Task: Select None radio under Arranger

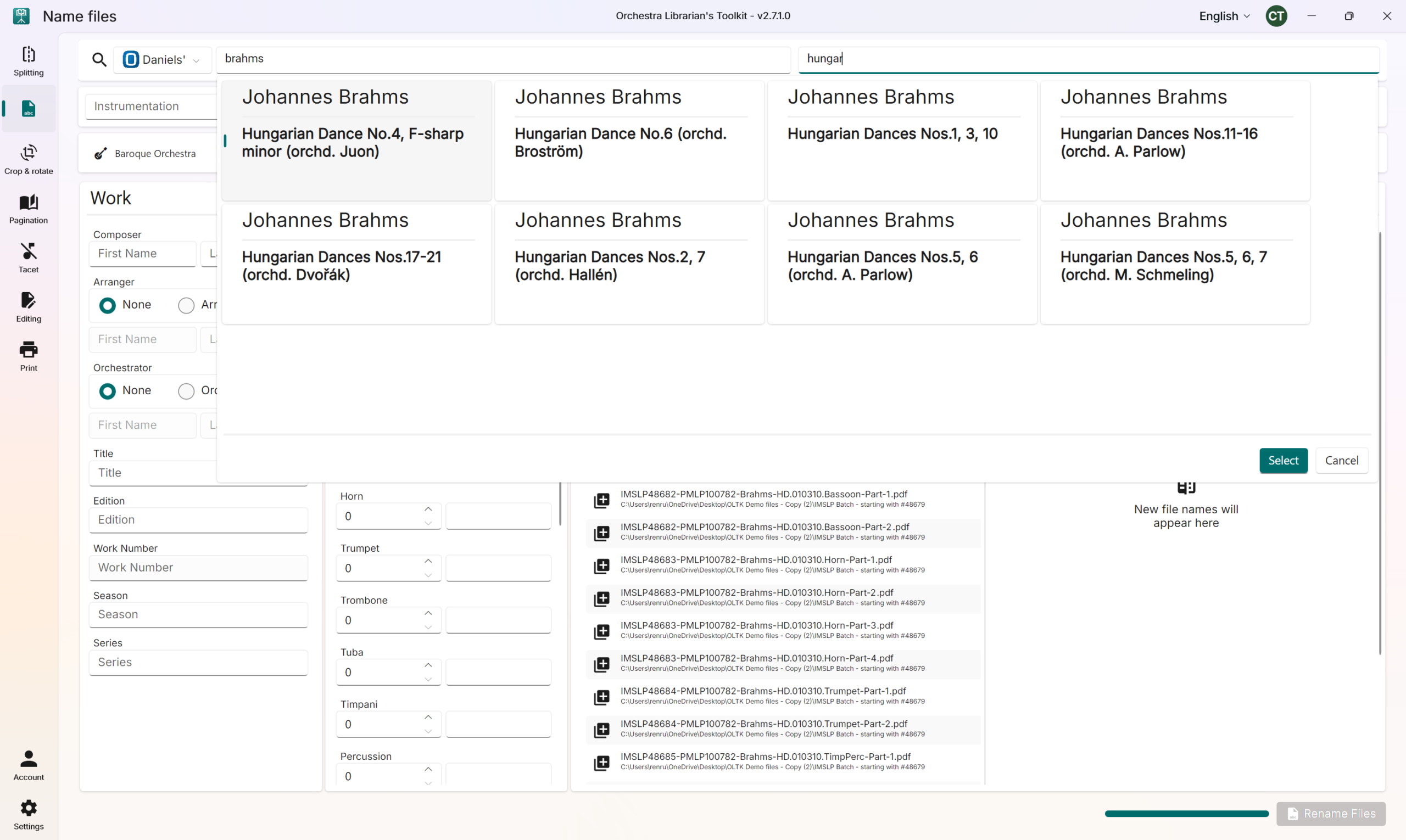Action: 107,305
